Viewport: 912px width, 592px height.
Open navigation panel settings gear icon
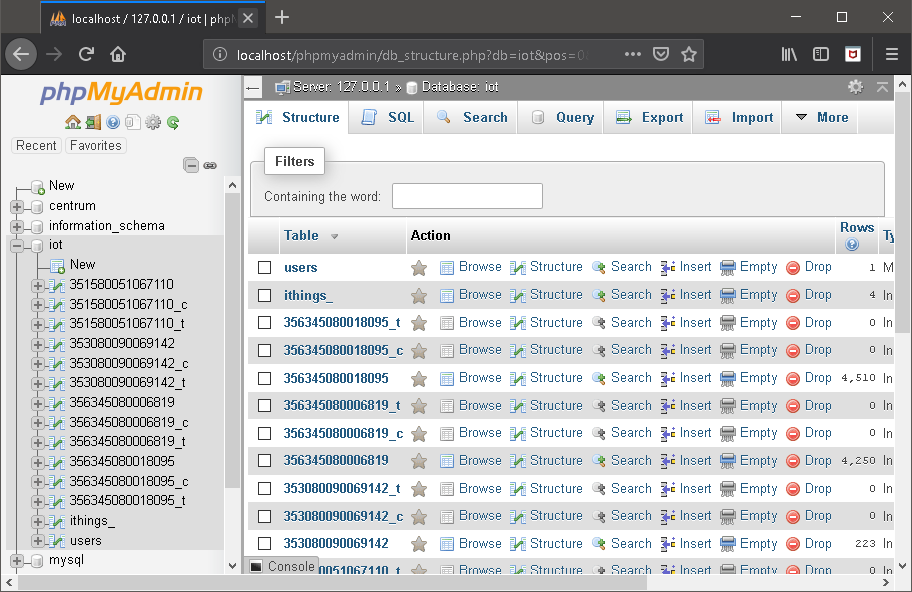click(153, 122)
